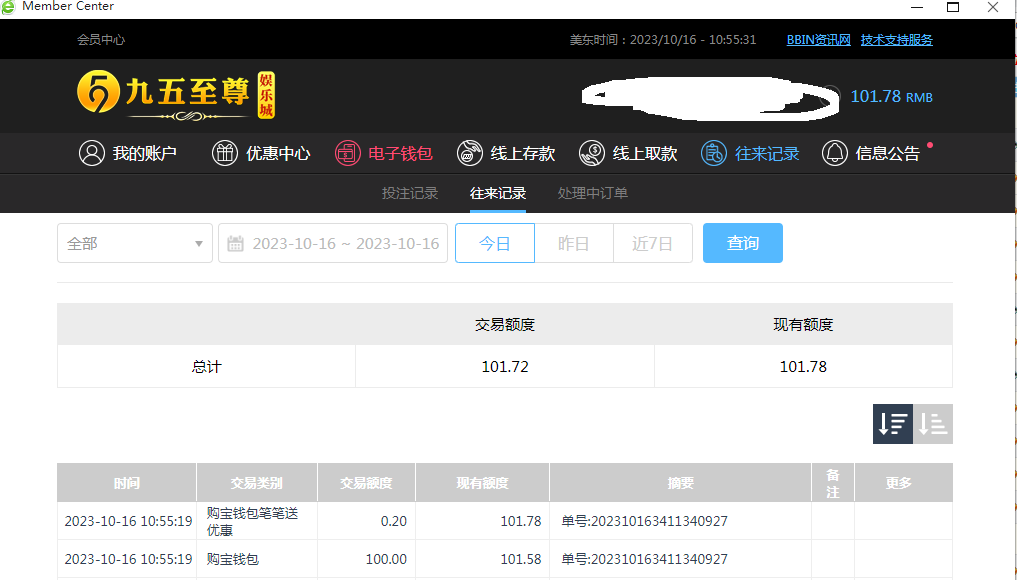Click the 交易额度 table column header
This screenshot has height=580, width=1017.
[x=366, y=482]
